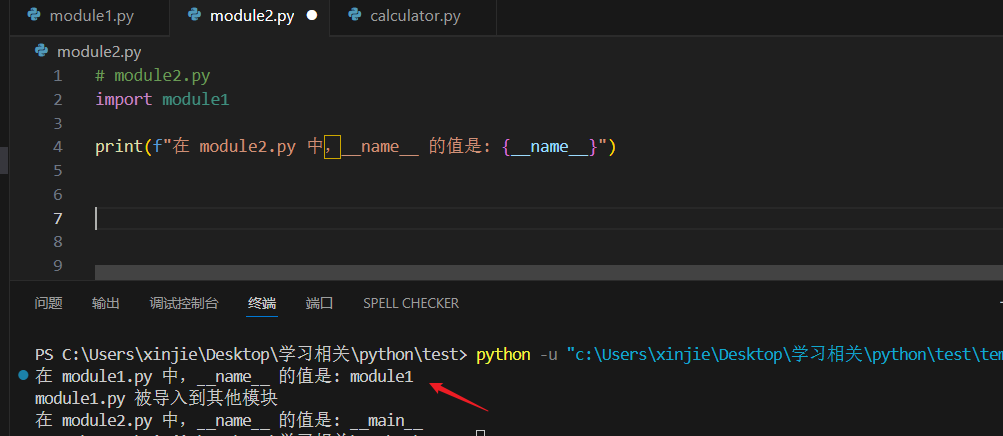Open the SPELL CHECKER panel tab

(x=410, y=303)
